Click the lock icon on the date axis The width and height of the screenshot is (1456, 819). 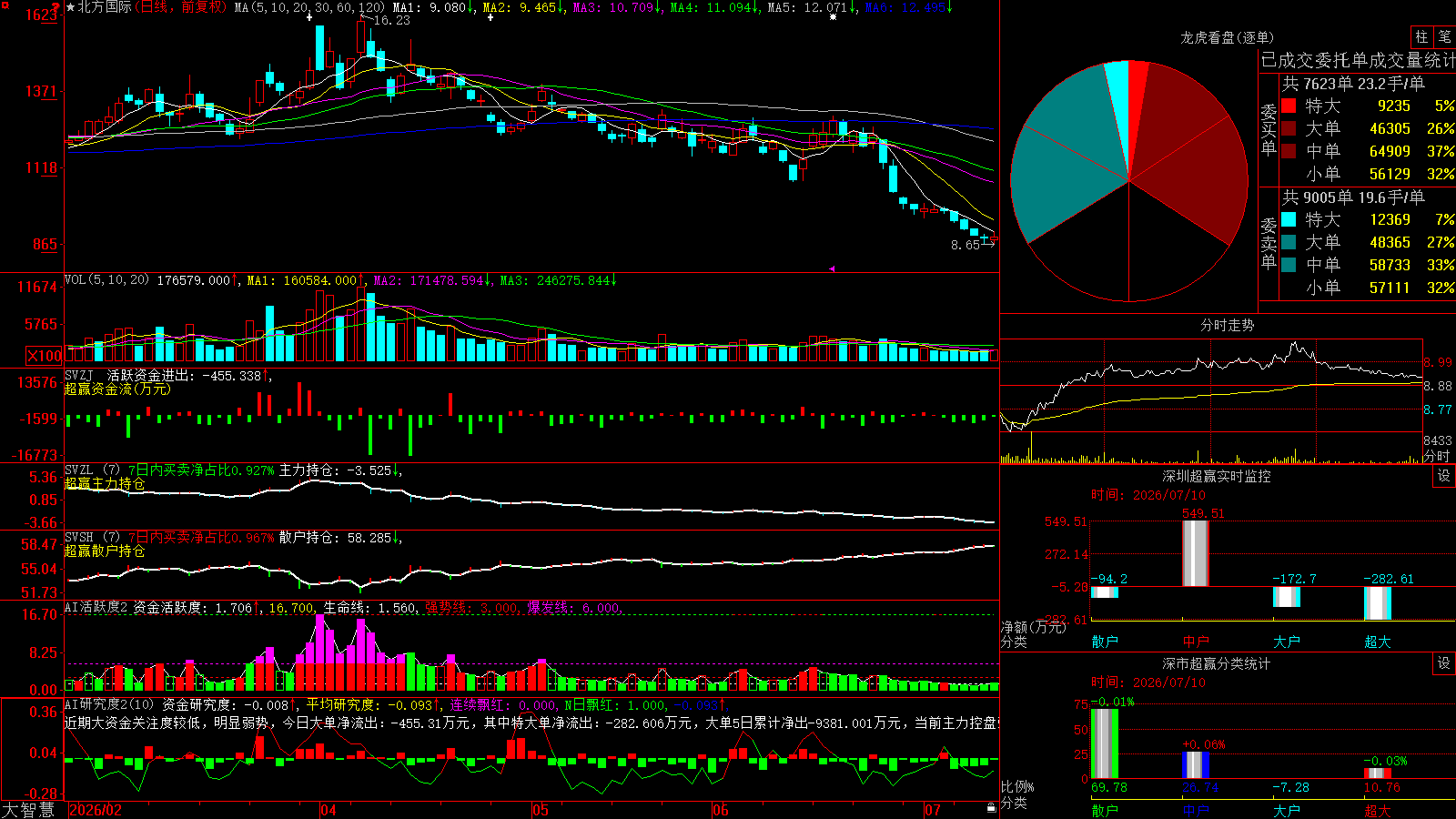tap(991, 807)
